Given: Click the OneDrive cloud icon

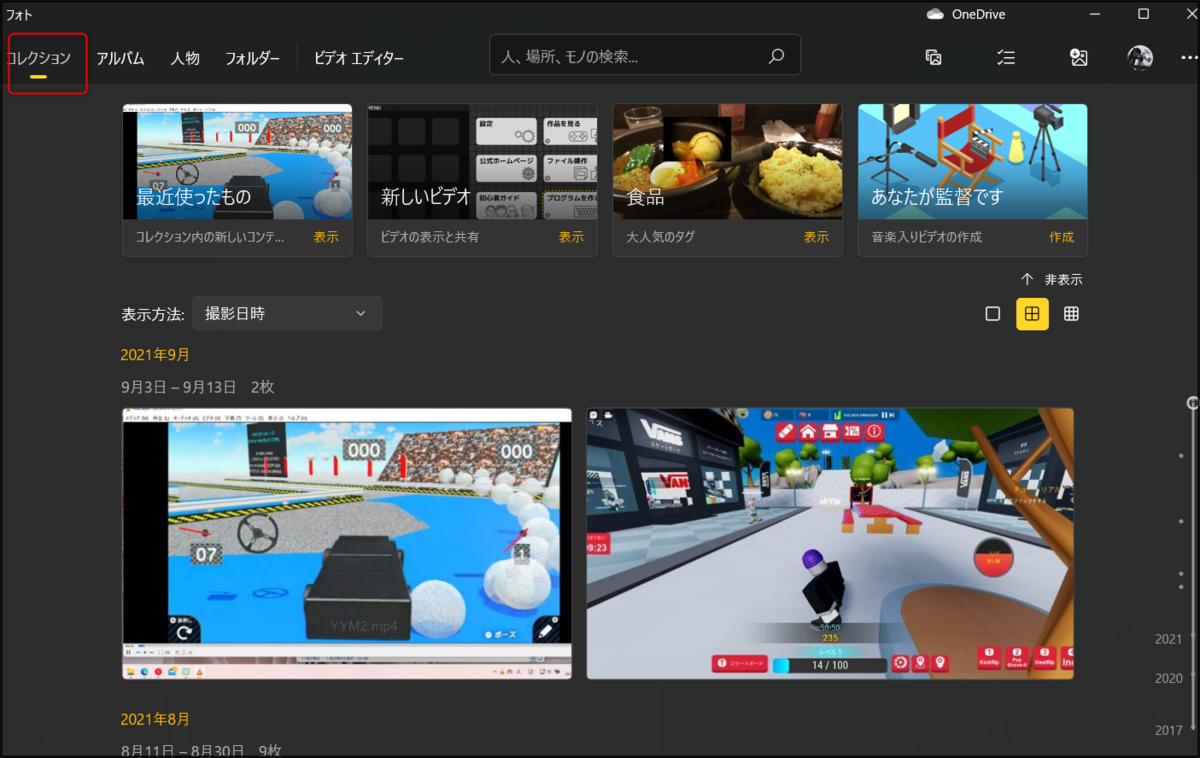Looking at the screenshot, I should 936,14.
